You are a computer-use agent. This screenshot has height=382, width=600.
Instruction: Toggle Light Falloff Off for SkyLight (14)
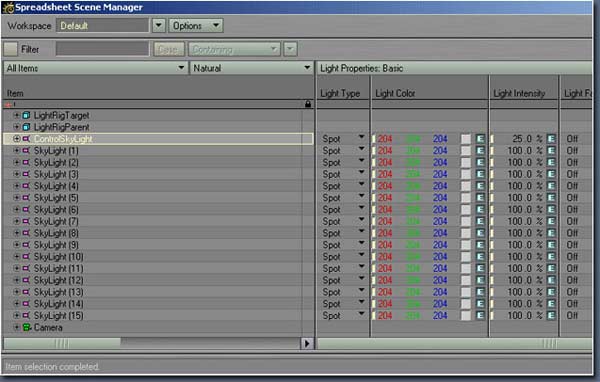(572, 304)
